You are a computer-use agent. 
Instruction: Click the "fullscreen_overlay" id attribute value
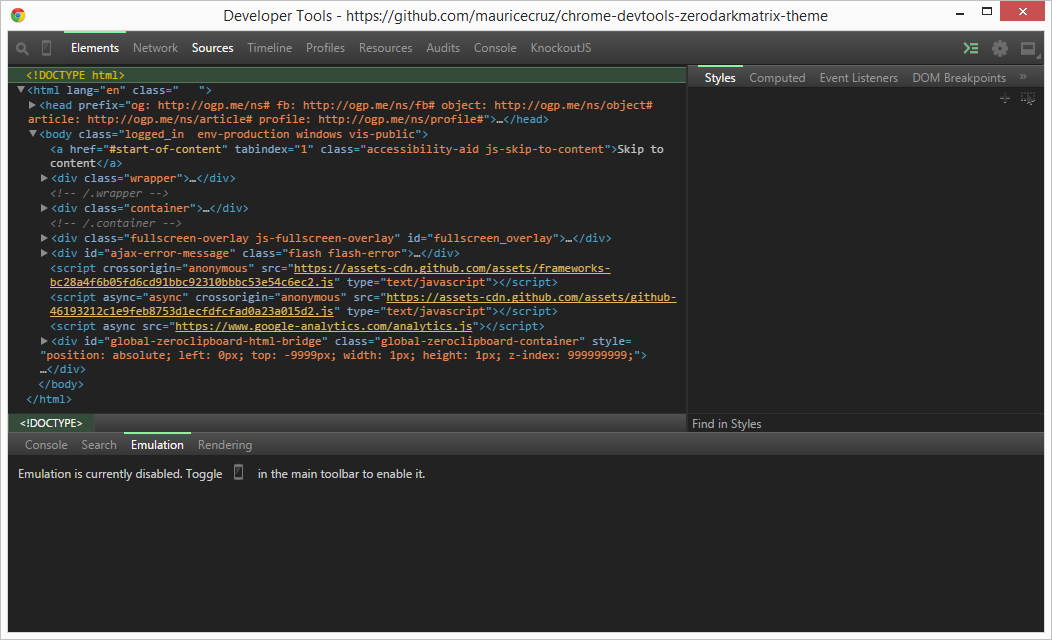click(x=493, y=238)
